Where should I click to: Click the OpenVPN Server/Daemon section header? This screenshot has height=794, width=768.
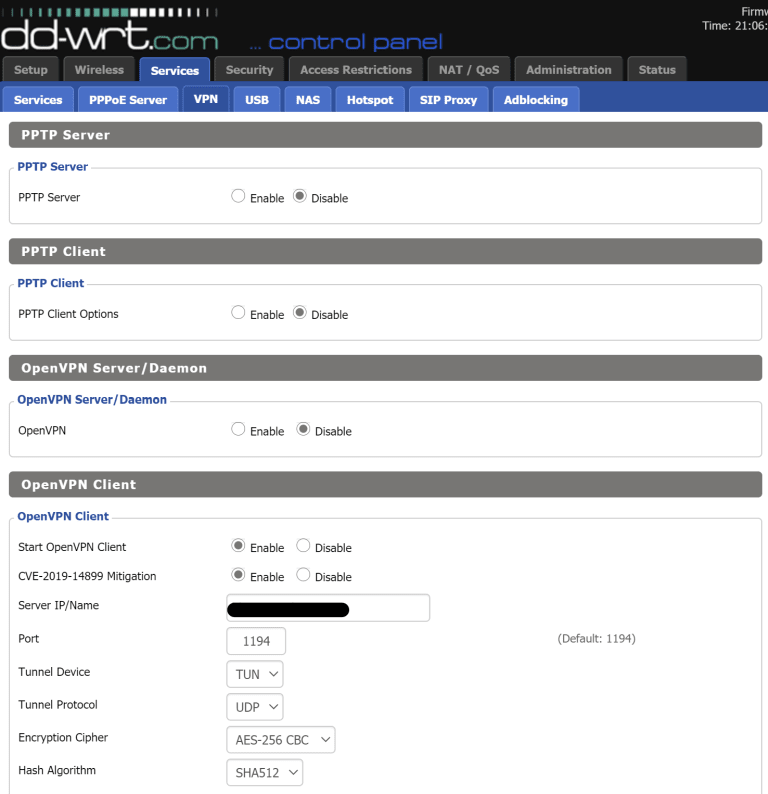coord(385,368)
